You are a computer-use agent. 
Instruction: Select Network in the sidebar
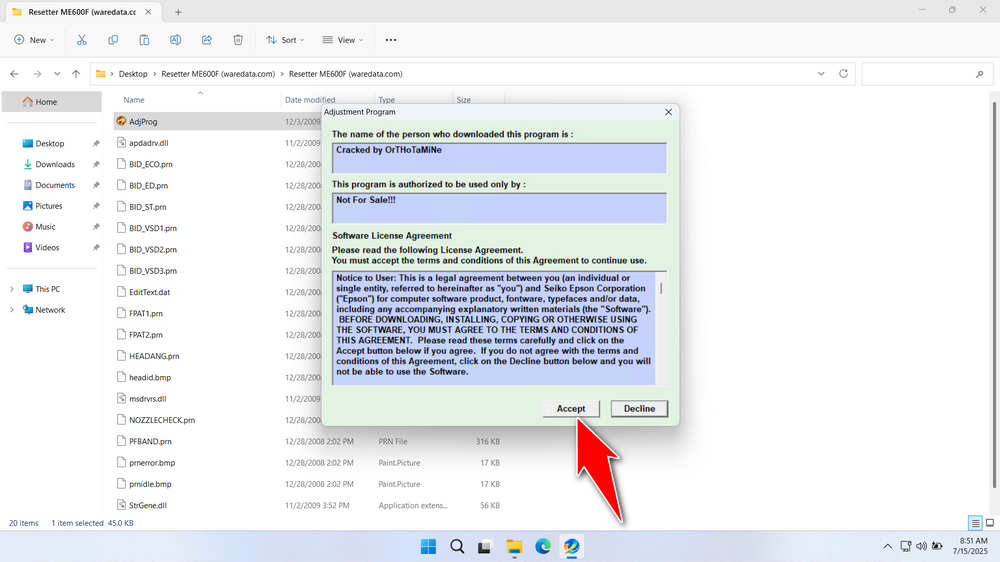50,310
